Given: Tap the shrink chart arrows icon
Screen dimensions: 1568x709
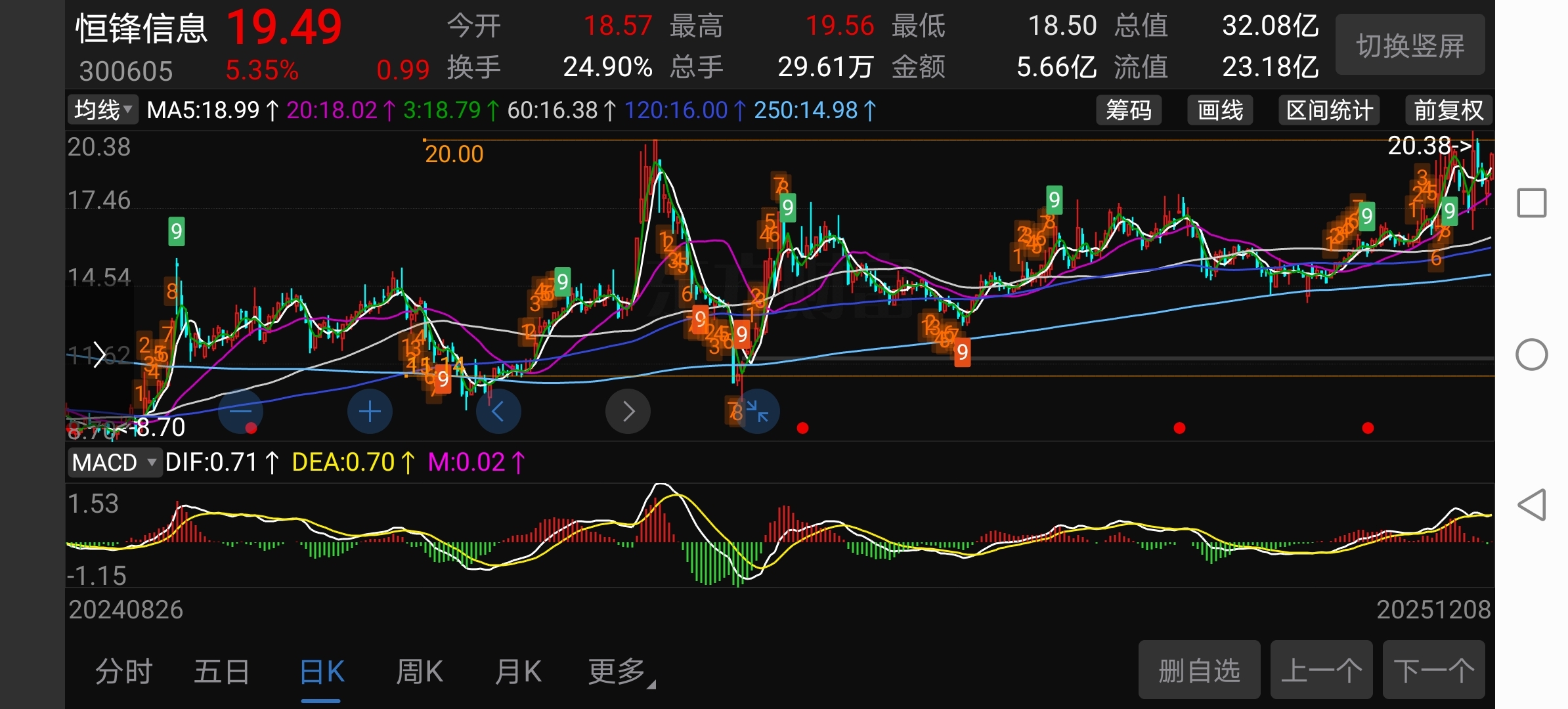Looking at the screenshot, I should tap(757, 412).
